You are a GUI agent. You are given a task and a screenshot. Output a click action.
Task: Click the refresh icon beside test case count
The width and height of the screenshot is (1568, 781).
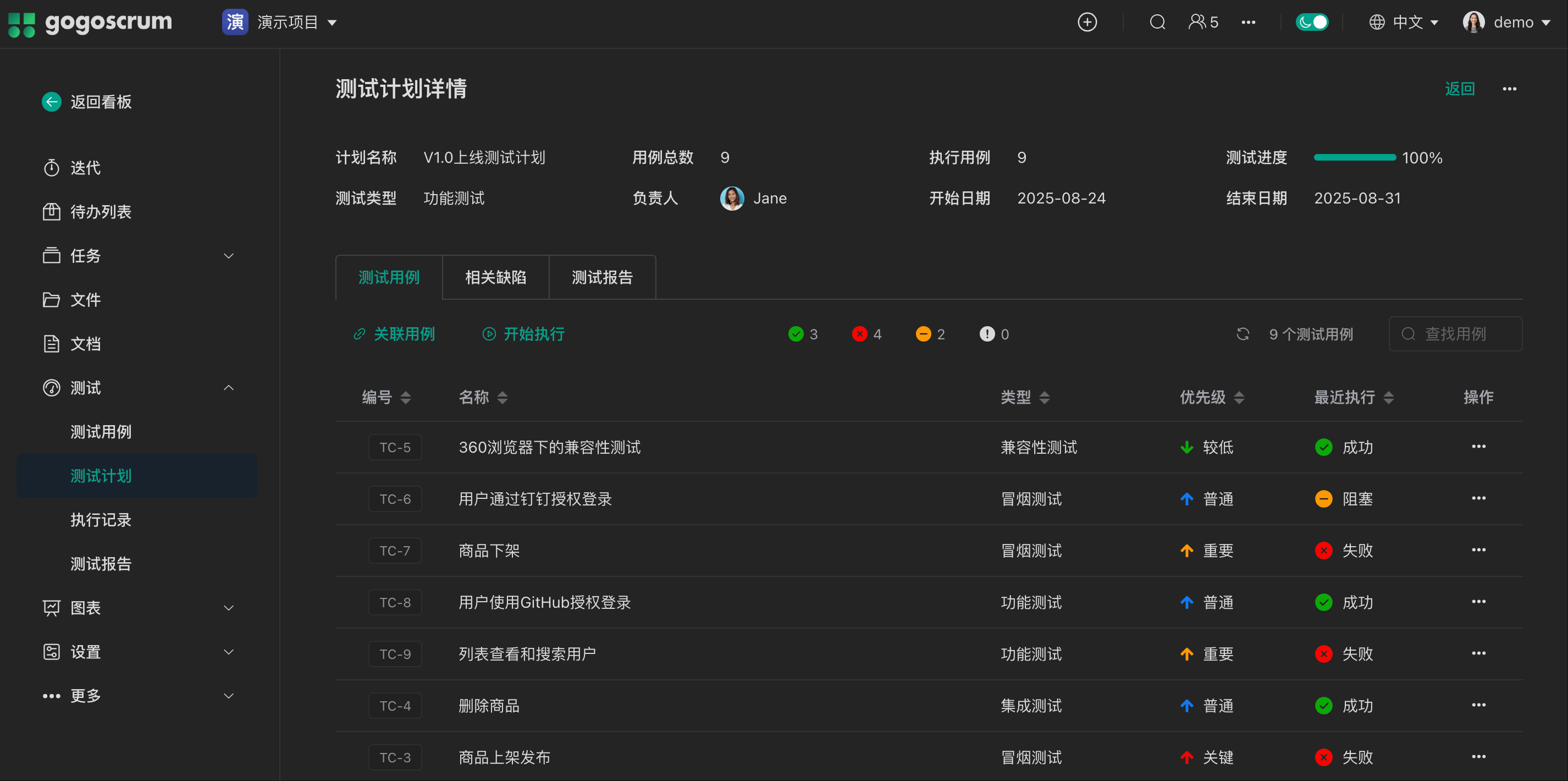pos(1243,334)
